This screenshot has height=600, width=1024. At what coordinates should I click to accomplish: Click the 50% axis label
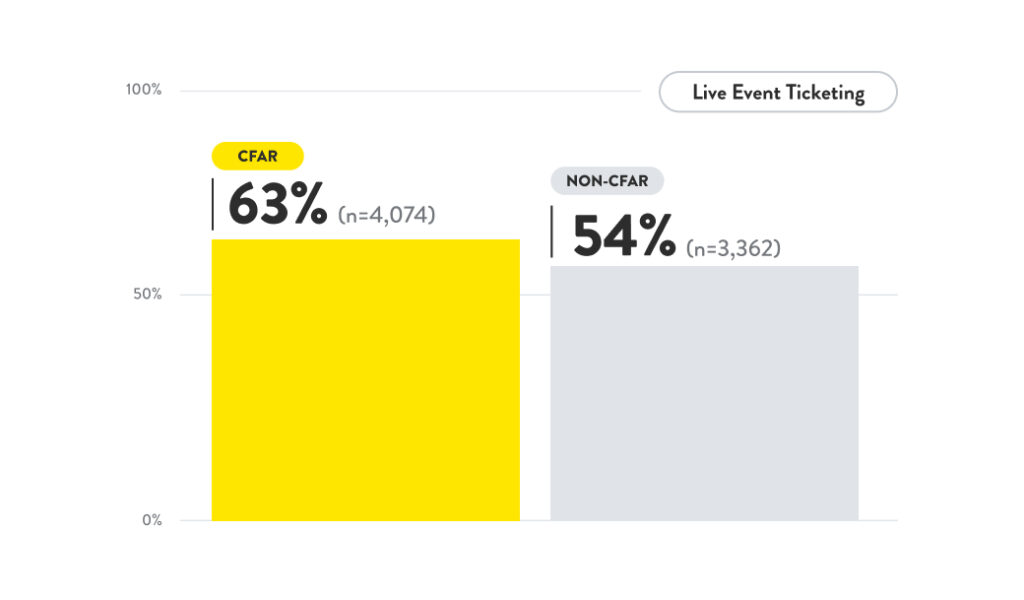tap(148, 295)
